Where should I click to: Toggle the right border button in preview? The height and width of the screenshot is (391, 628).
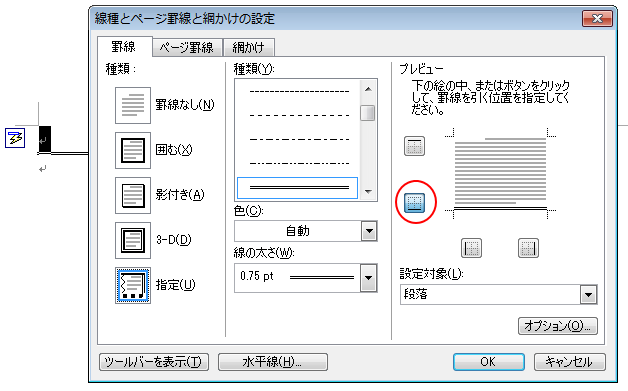tap(528, 248)
